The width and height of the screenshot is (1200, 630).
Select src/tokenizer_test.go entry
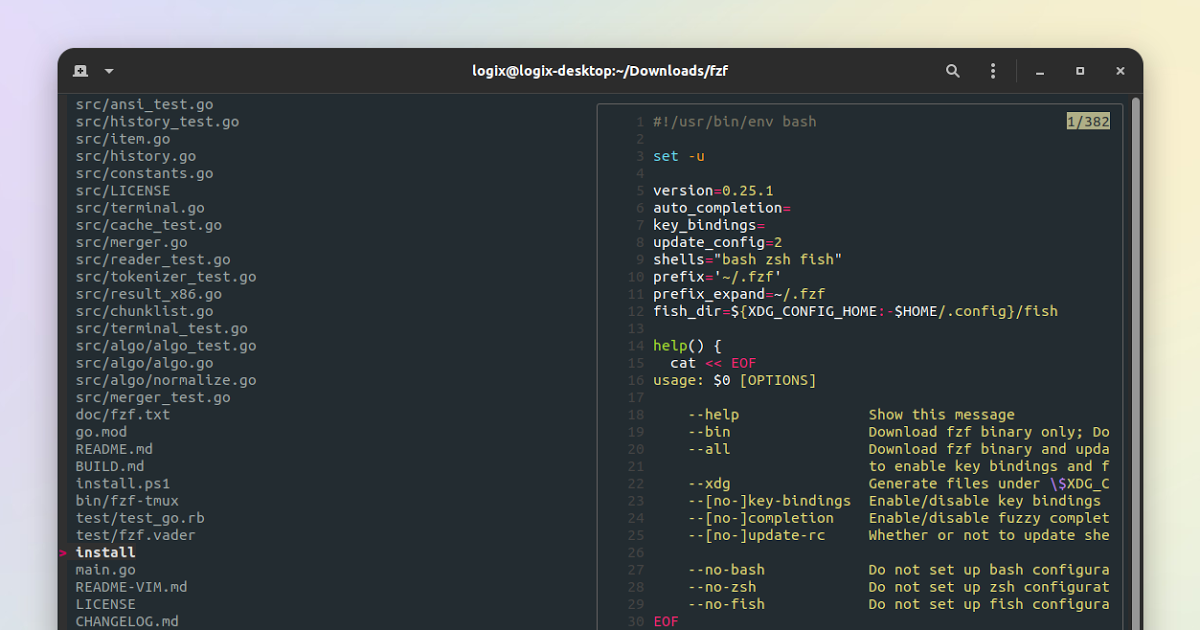point(166,277)
